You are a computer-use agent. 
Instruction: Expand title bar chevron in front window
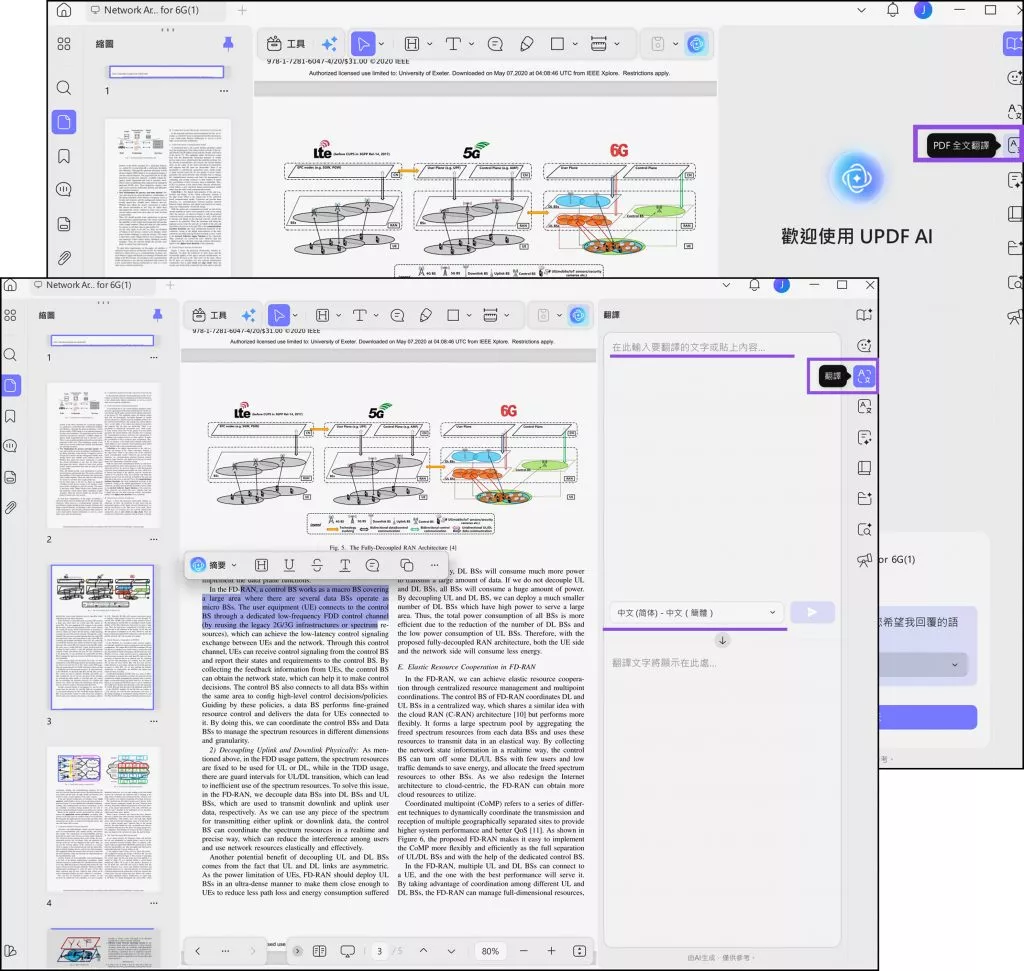coord(726,285)
